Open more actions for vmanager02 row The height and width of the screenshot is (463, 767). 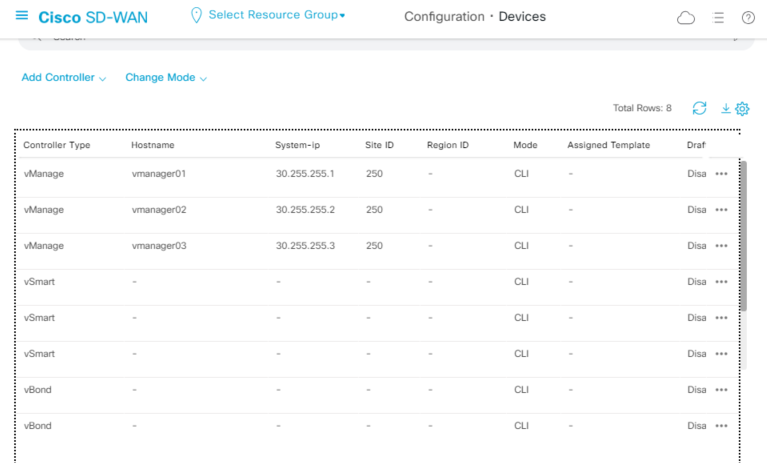722,210
